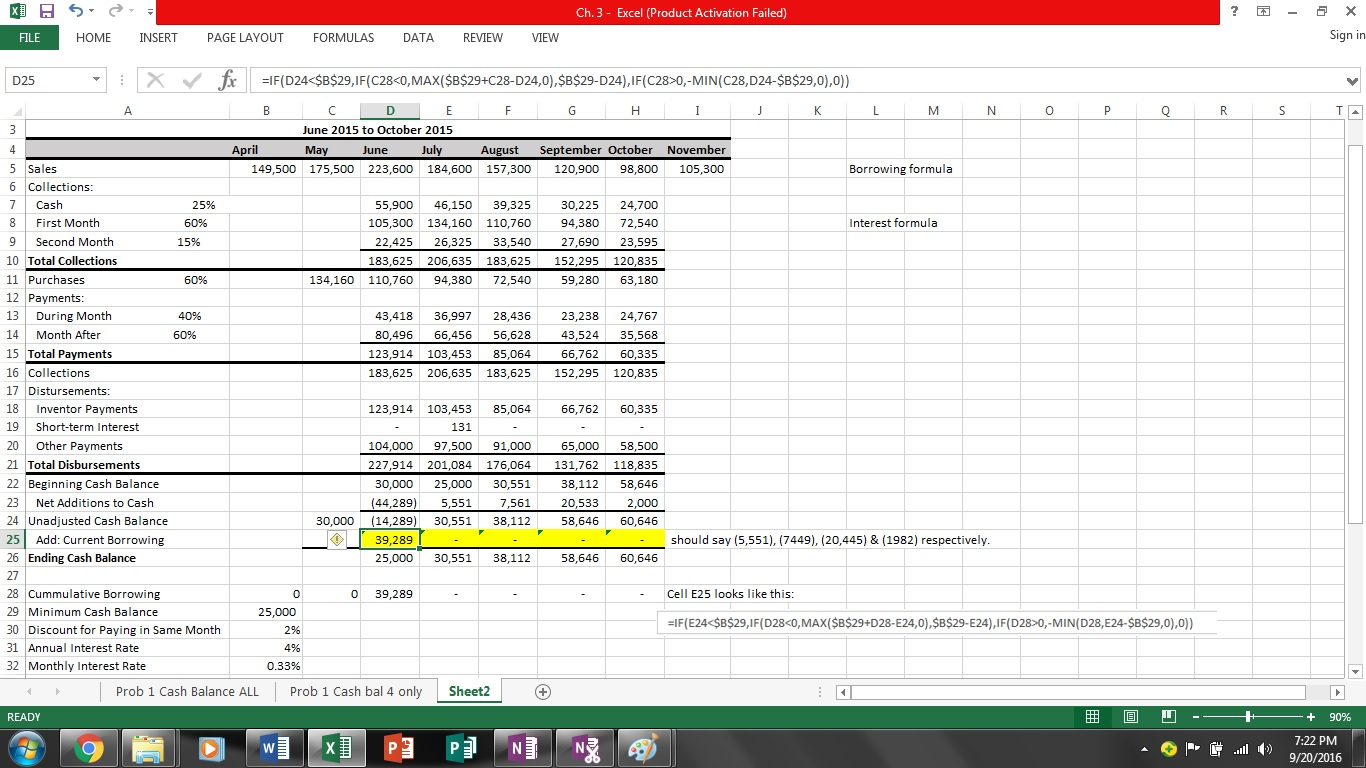Open the 'Prob 1 Cash bal 4 only' sheet tab

(356, 691)
